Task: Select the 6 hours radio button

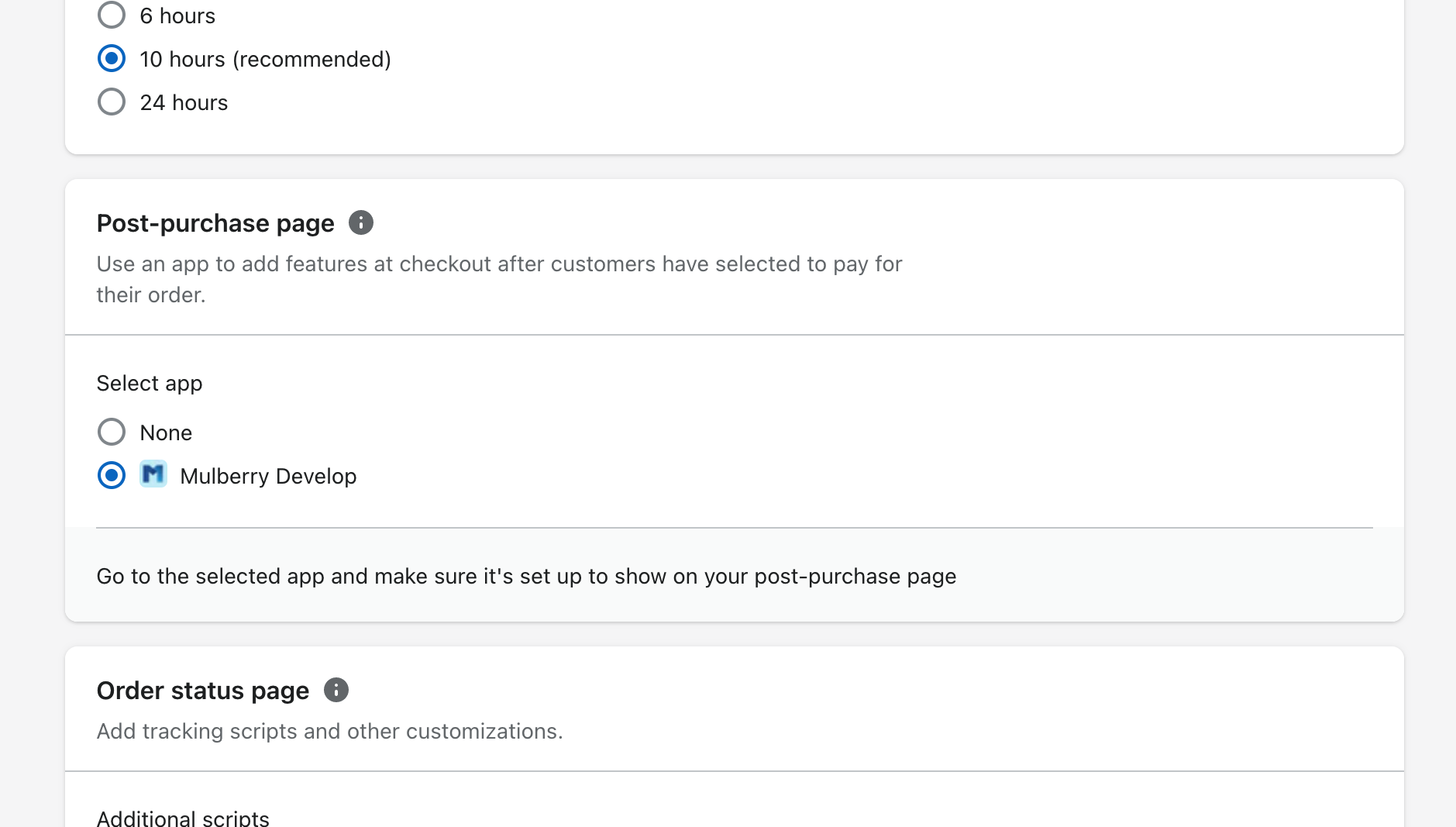Action: (x=112, y=15)
